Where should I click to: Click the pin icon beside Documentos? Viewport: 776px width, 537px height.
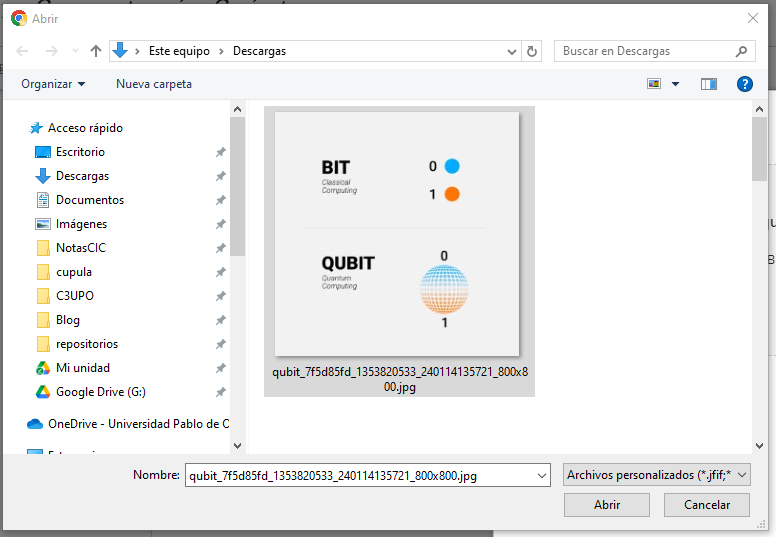pos(220,200)
